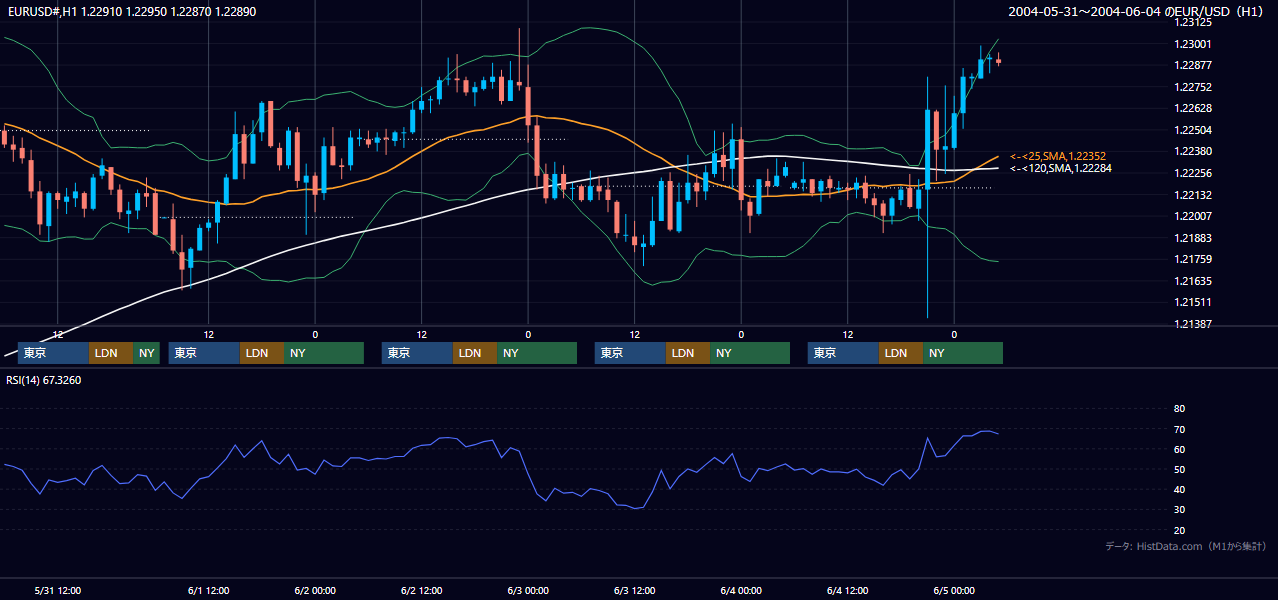Screen dimensions: 1278x600
Task: Click the 6/2 00:00 date label
Action: (315, 590)
